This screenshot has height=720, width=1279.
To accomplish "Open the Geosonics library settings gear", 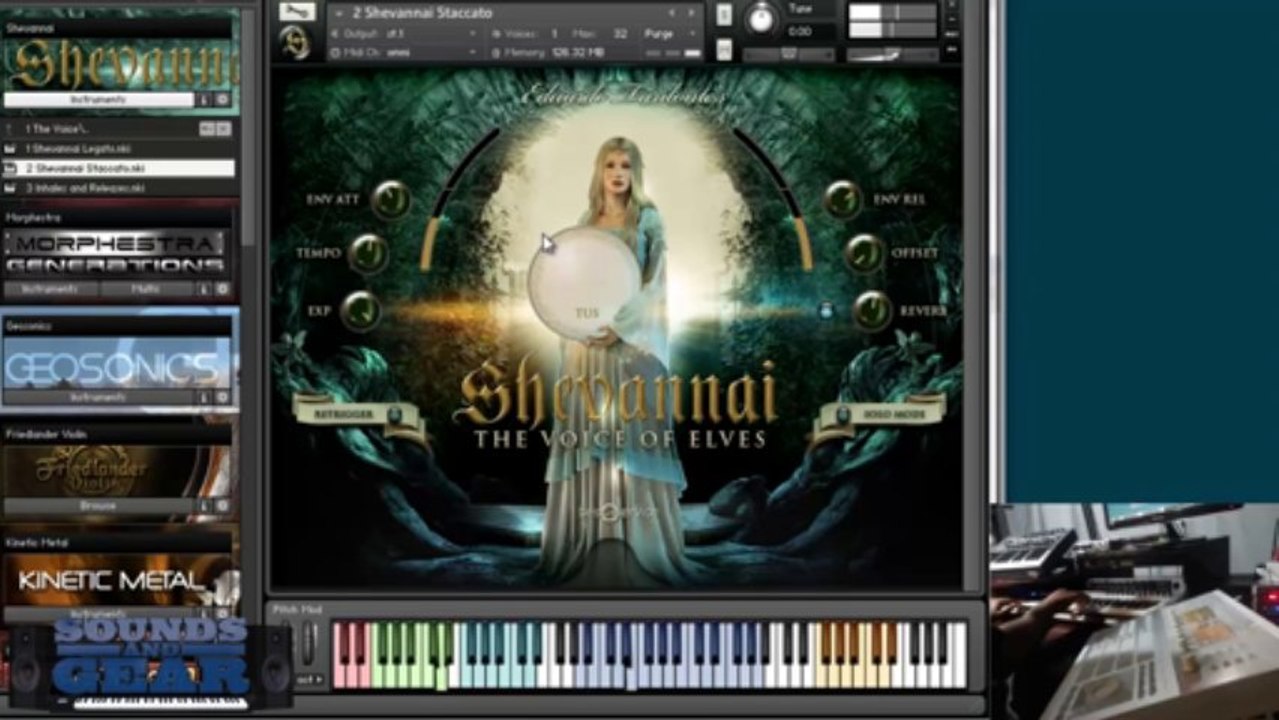I will (x=222, y=397).
